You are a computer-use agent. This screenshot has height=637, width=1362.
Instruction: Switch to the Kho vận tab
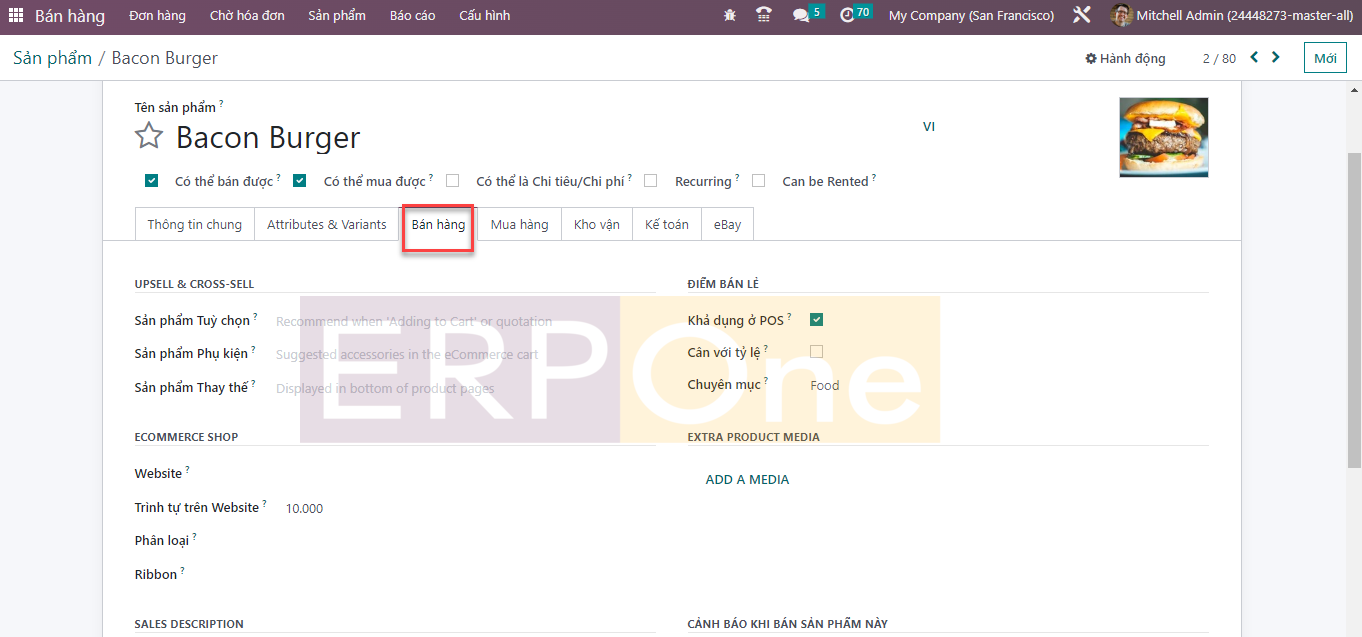(x=597, y=225)
